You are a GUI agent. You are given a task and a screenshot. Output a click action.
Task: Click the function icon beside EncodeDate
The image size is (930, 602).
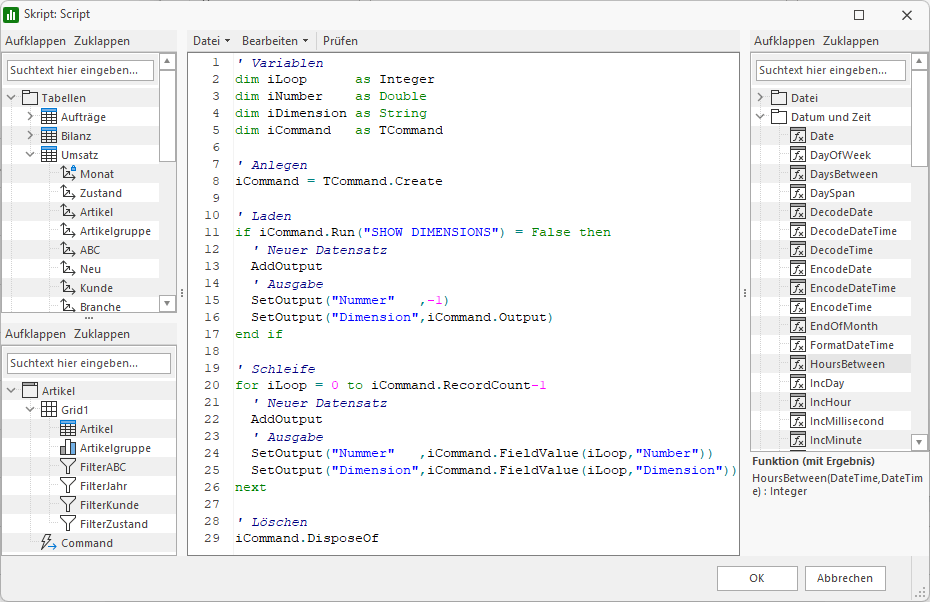798,269
